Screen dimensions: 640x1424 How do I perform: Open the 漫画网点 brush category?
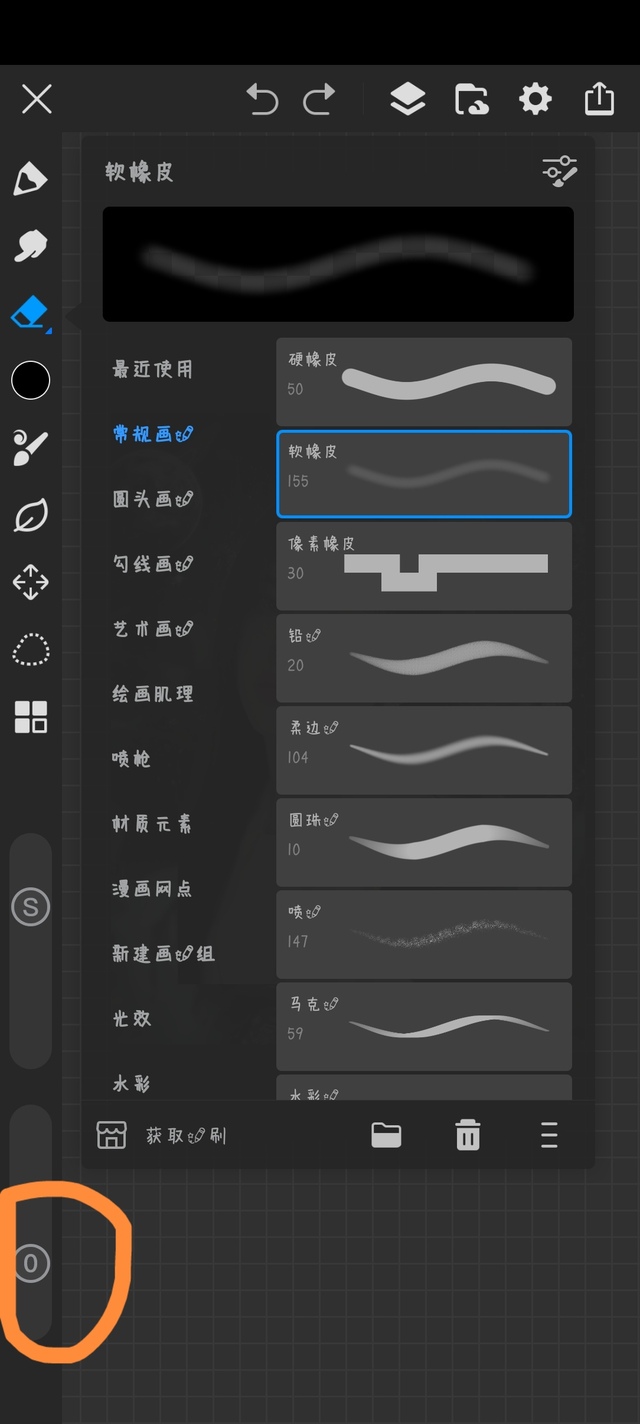152,889
